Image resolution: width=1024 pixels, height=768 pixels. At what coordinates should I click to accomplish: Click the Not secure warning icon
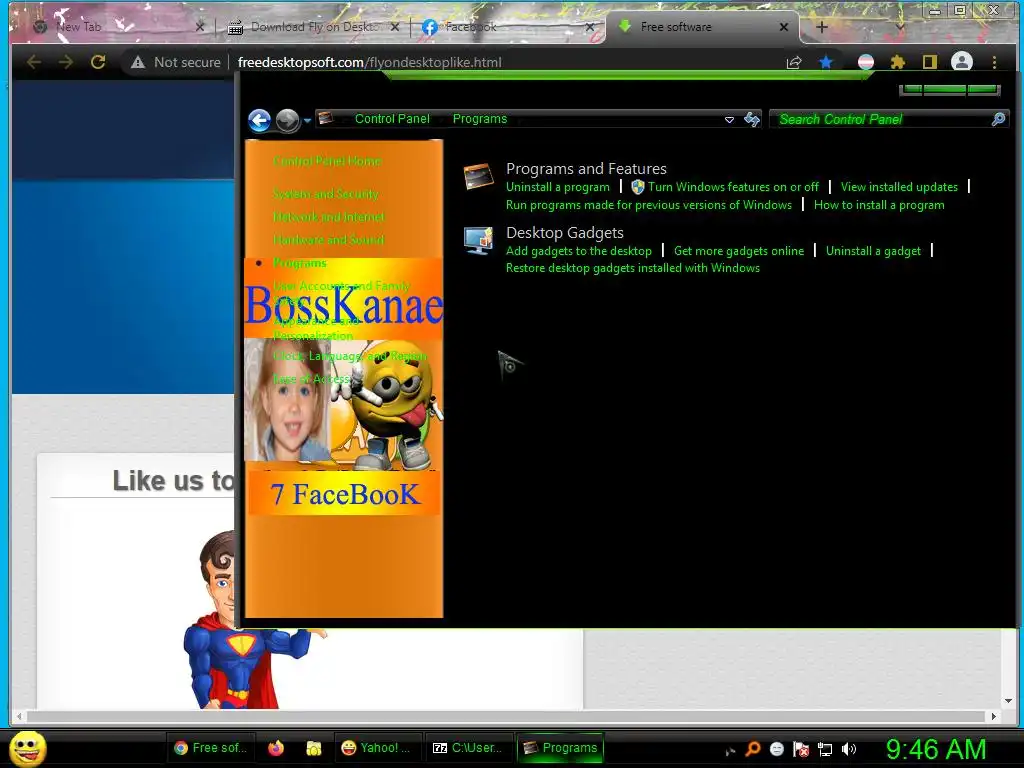point(138,62)
